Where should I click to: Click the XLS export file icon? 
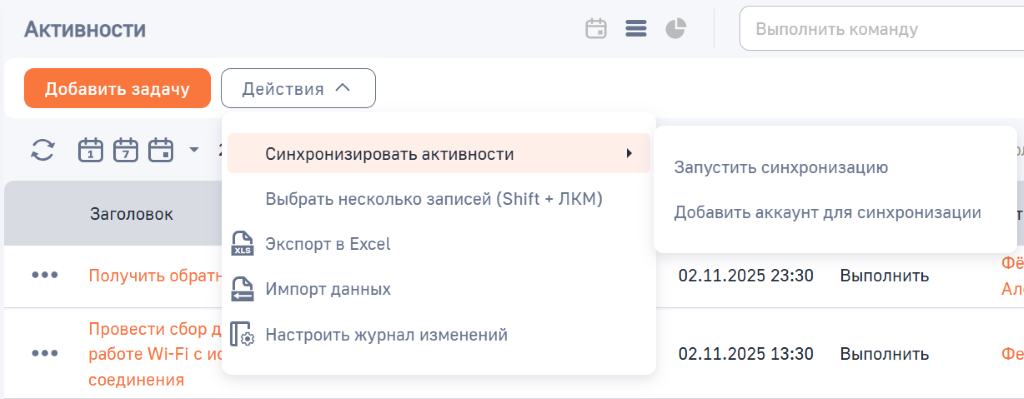pyautogui.click(x=242, y=244)
